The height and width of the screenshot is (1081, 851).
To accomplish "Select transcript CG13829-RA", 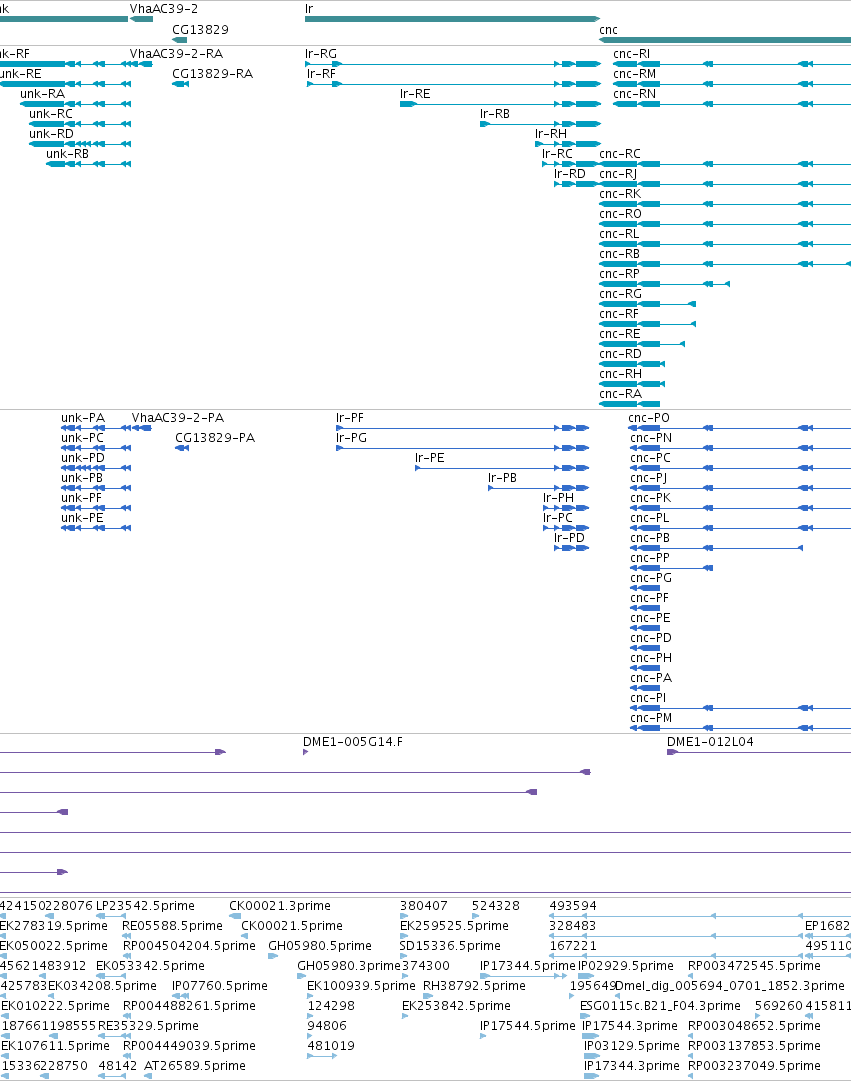I will (x=212, y=74).
